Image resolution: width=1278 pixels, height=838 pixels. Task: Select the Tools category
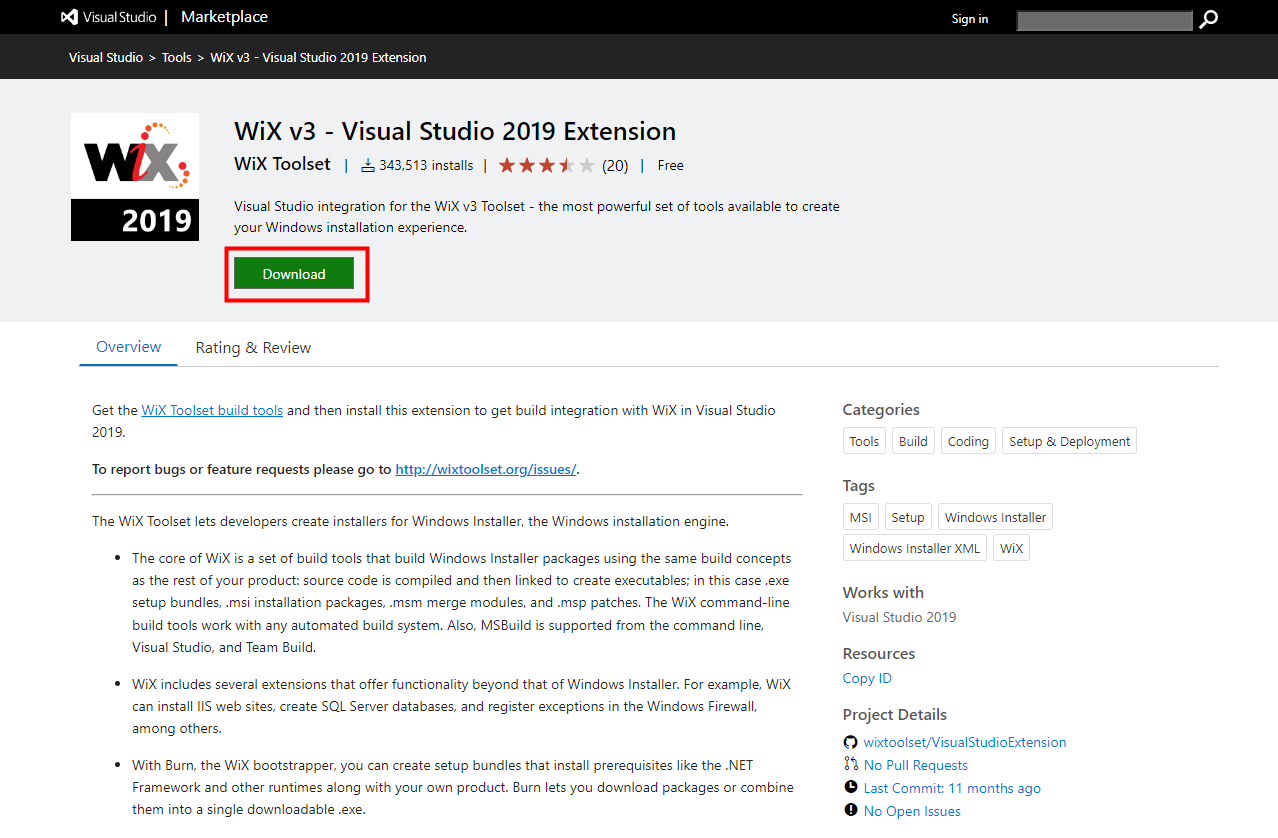tap(864, 441)
